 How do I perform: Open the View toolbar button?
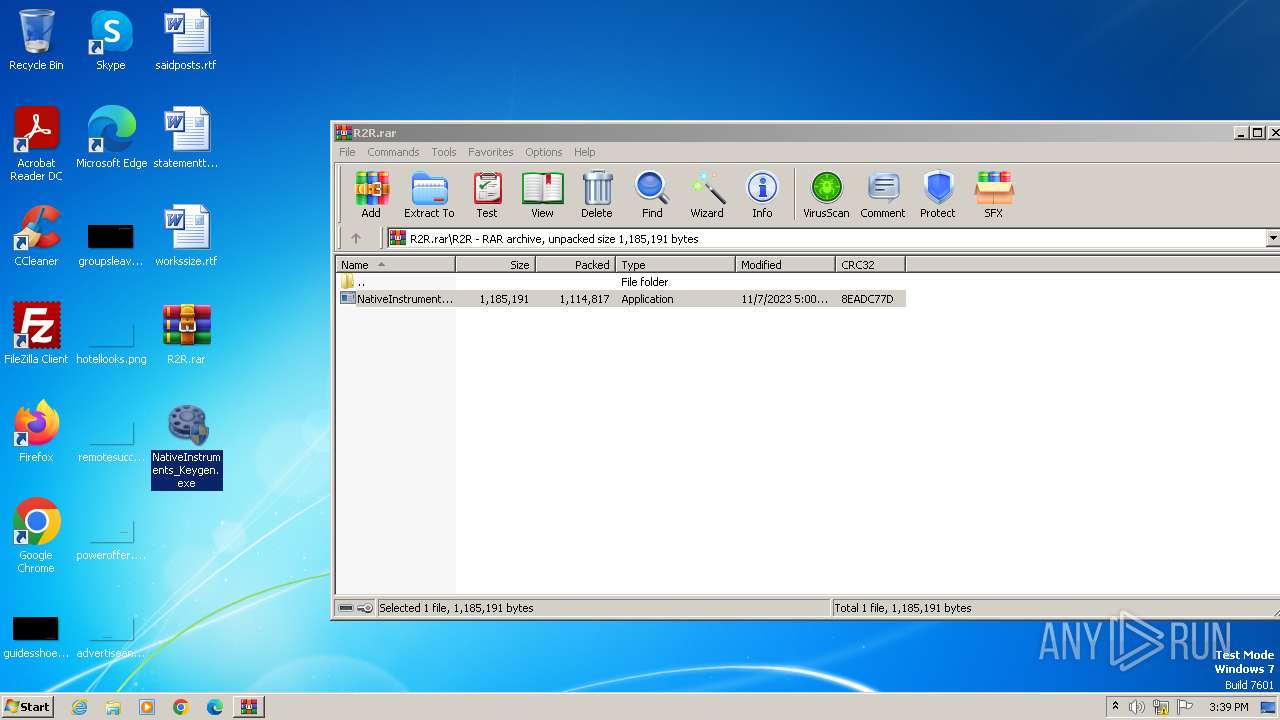(542, 194)
